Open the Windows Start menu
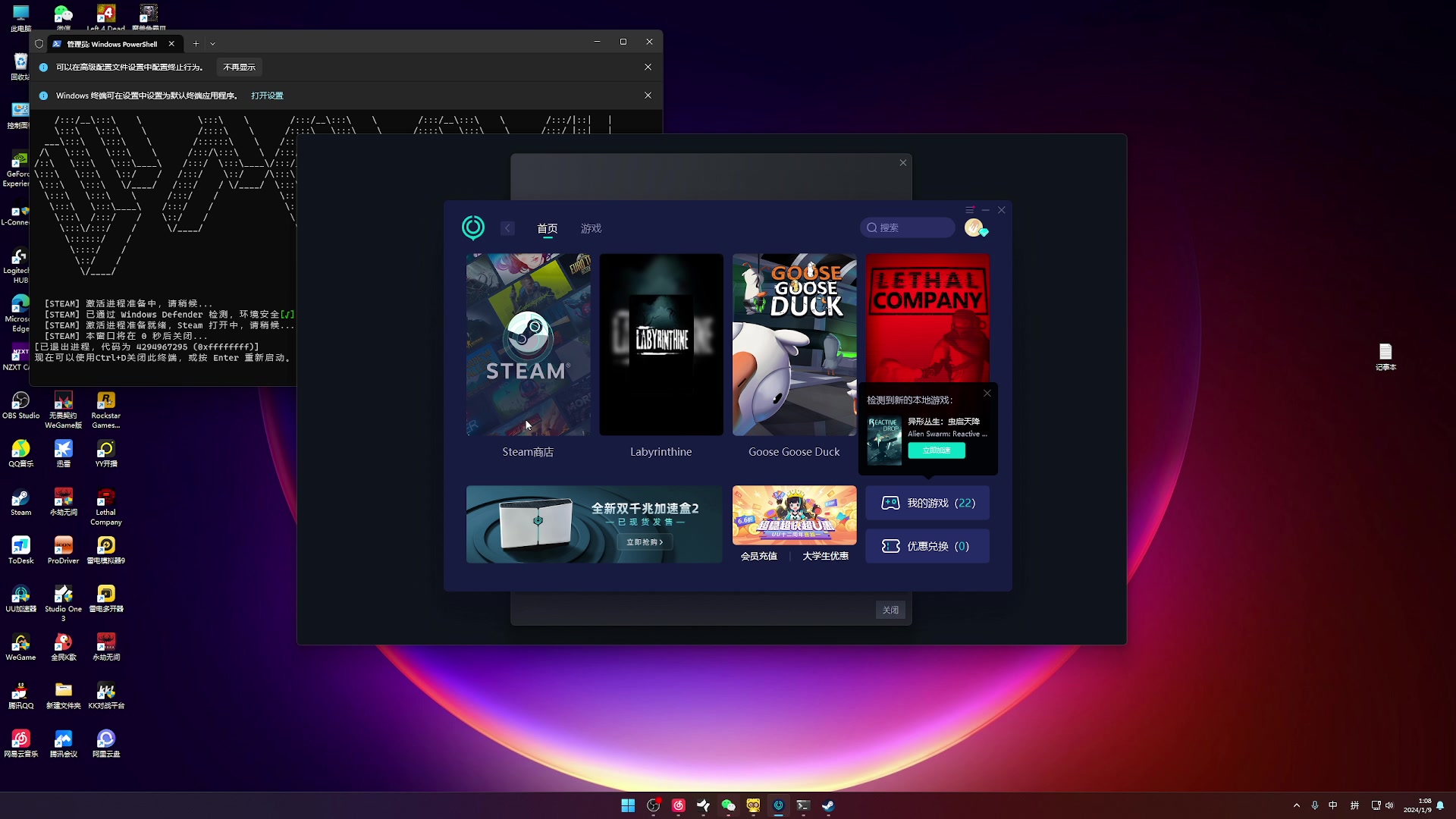Viewport: 1456px width, 819px height. pyautogui.click(x=628, y=805)
